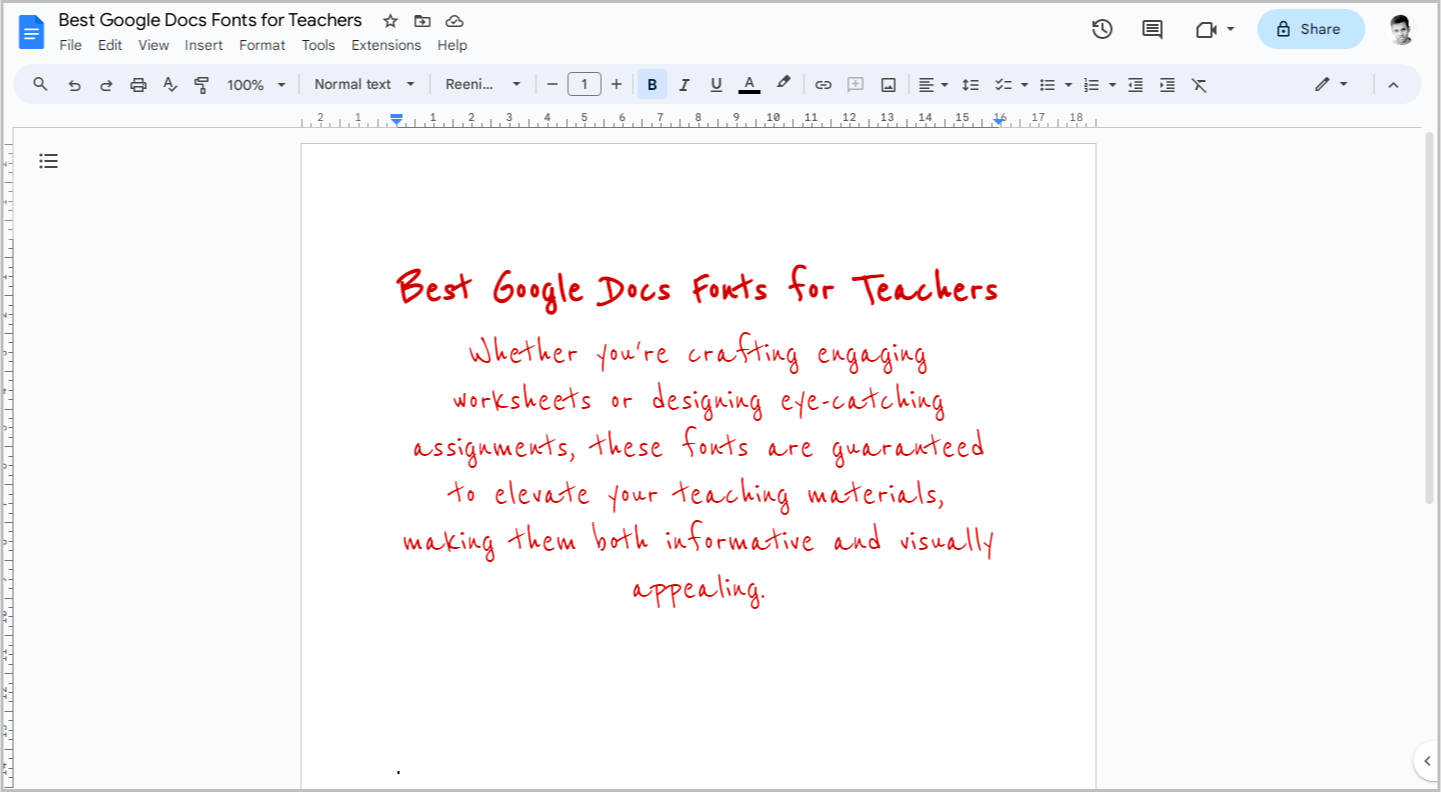
Task: Toggle bold formatting on the selected text
Action: pyautogui.click(x=651, y=84)
